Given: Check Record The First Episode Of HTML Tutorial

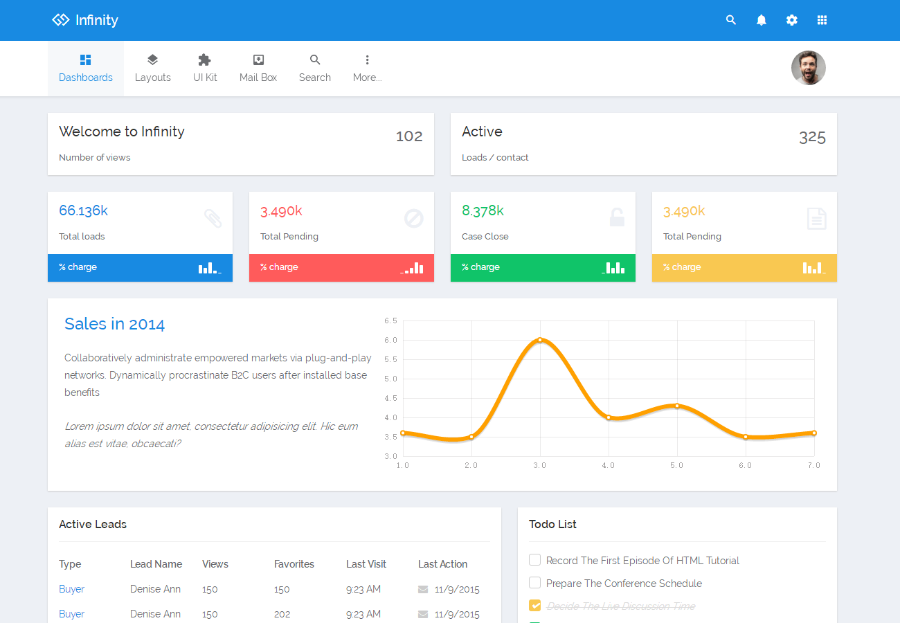Looking at the screenshot, I should pos(535,560).
